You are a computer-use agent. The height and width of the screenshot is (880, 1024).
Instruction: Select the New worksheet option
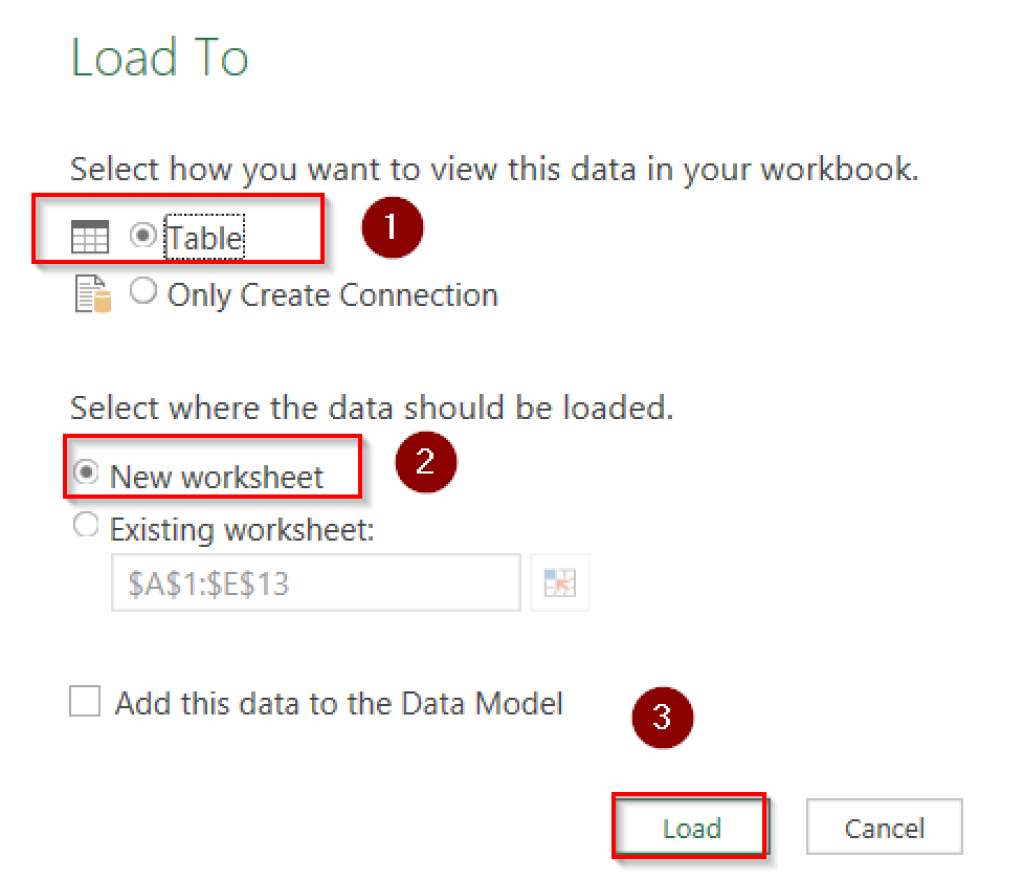coord(84,472)
